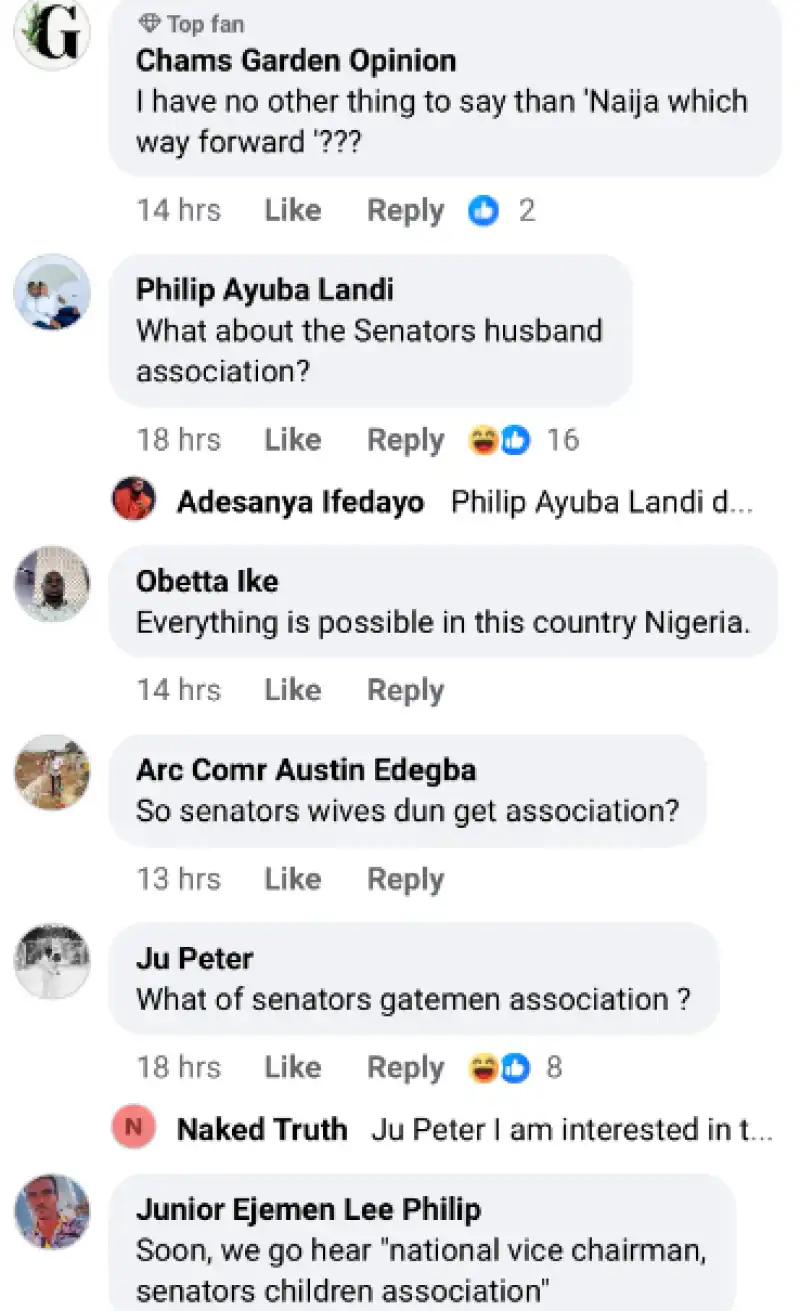800x1311 pixels.
Task: Open Naked Truth's small reply avatar
Action: pyautogui.click(x=133, y=1130)
